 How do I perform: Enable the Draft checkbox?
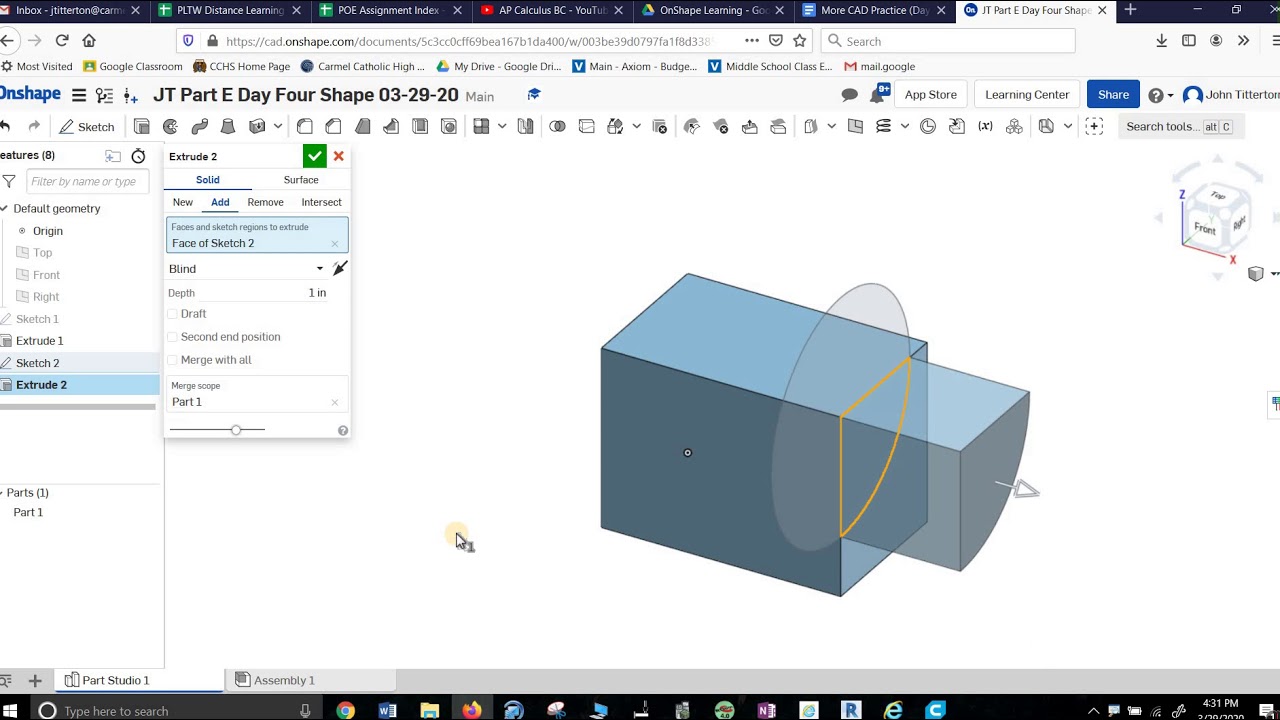(x=173, y=314)
